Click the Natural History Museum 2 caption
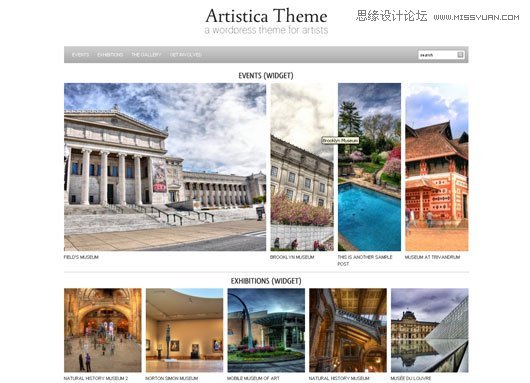 point(96,378)
